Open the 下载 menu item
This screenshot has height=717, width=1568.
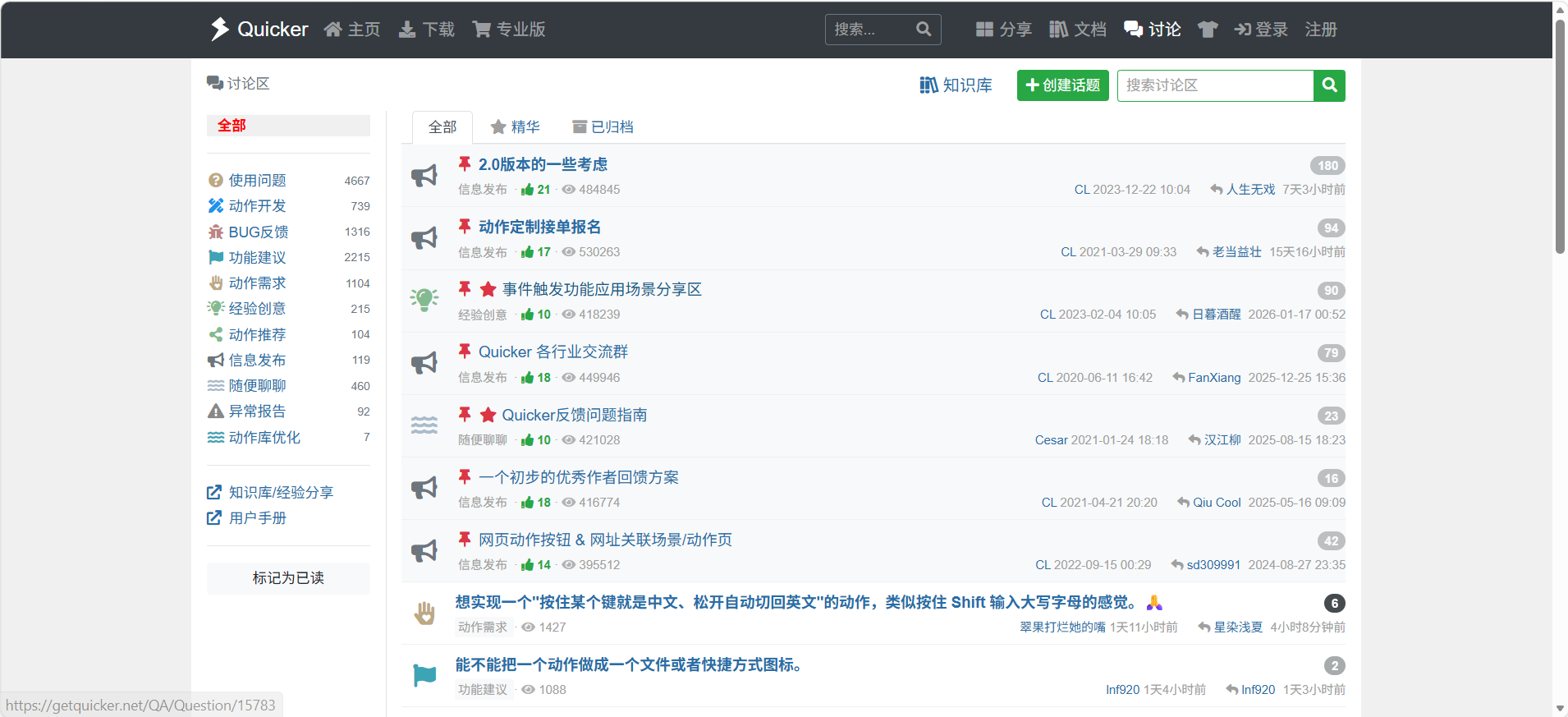tap(426, 30)
